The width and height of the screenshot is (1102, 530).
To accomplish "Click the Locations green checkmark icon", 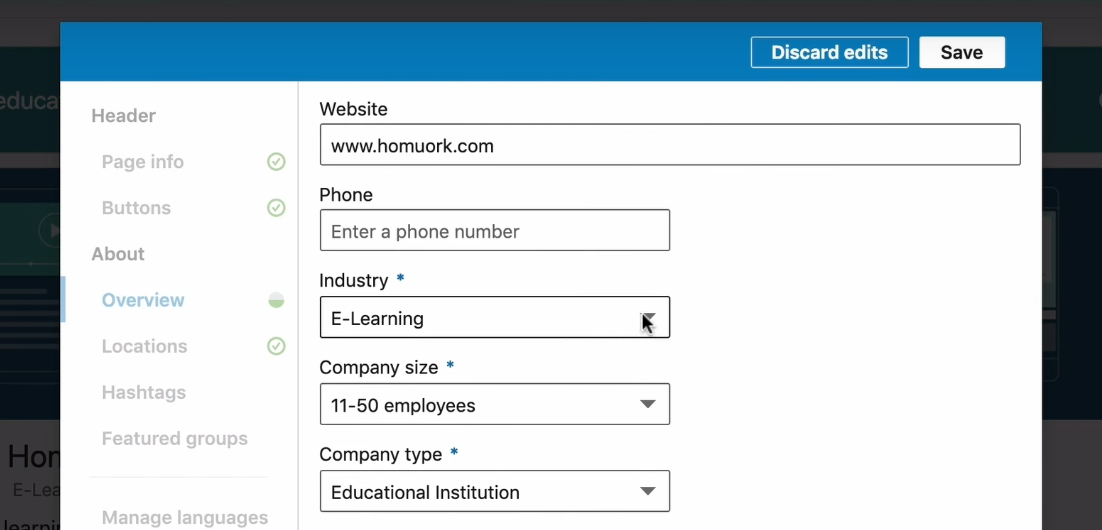I will point(276,347).
